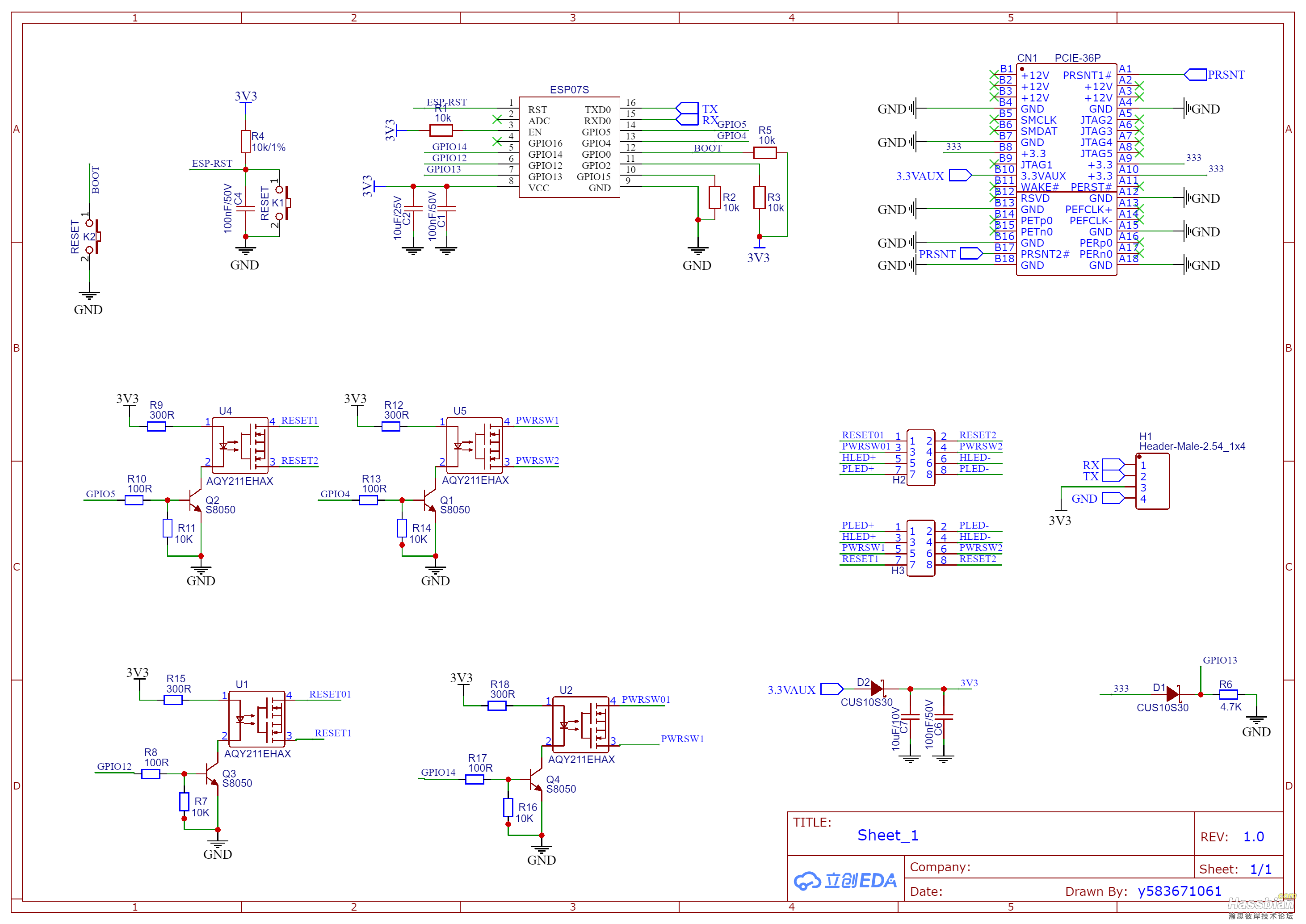Image resolution: width=1306 pixels, height=924 pixels.
Task: Select resistor R11 10K
Action: [167, 528]
